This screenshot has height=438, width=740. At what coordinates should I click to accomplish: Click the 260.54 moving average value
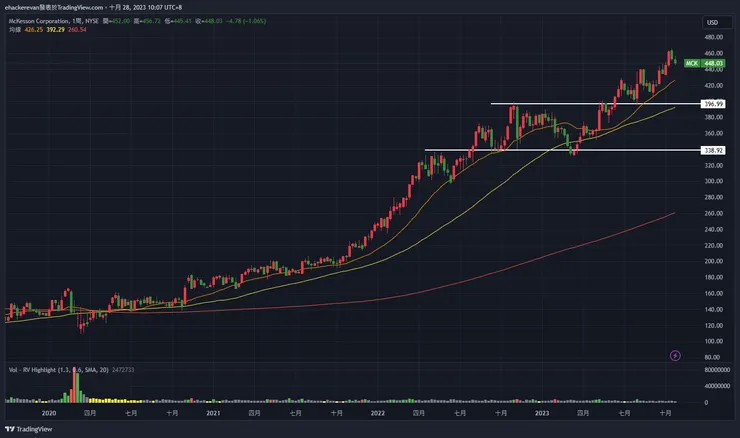point(77,30)
